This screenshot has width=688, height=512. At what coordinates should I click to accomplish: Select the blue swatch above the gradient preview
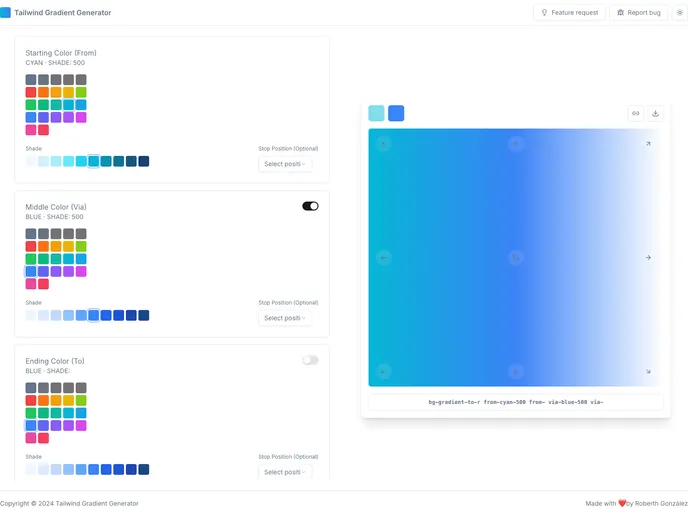coord(396,113)
